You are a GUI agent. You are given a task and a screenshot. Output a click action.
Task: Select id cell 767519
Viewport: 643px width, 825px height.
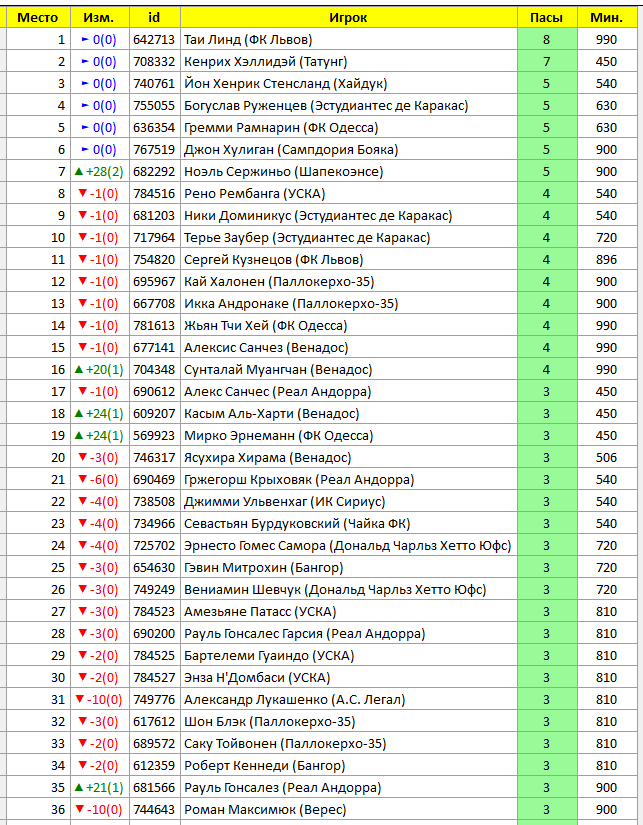click(155, 150)
